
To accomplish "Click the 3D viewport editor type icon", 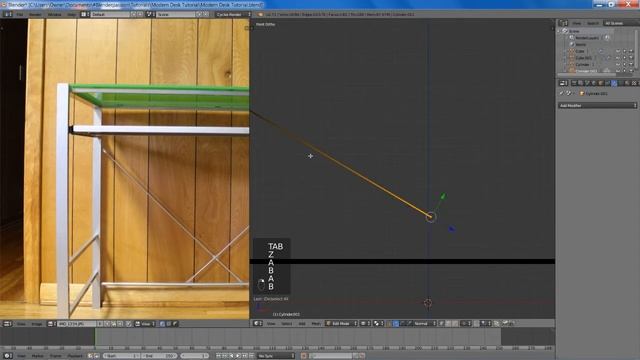I will [x=258, y=323].
